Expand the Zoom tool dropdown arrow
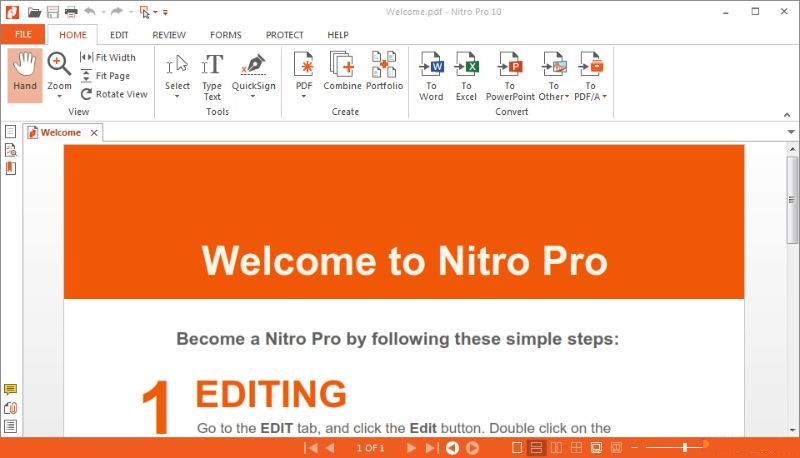This screenshot has width=800, height=458. tap(59, 96)
